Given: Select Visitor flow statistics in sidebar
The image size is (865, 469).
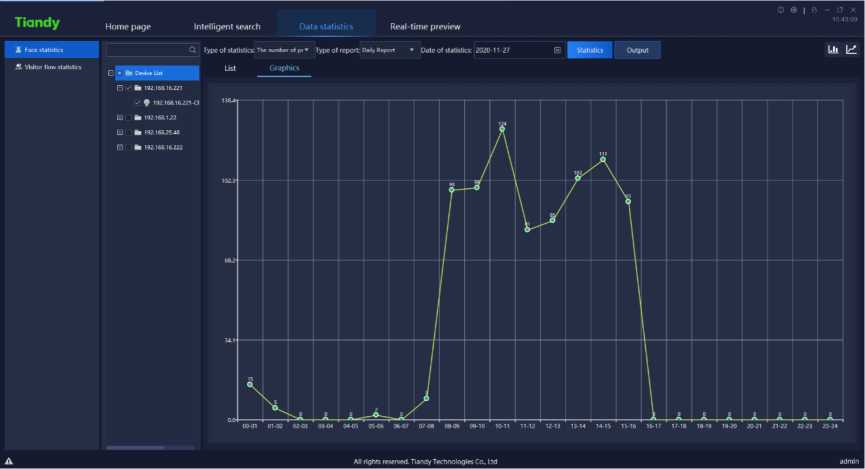Looking at the screenshot, I should 52,67.
